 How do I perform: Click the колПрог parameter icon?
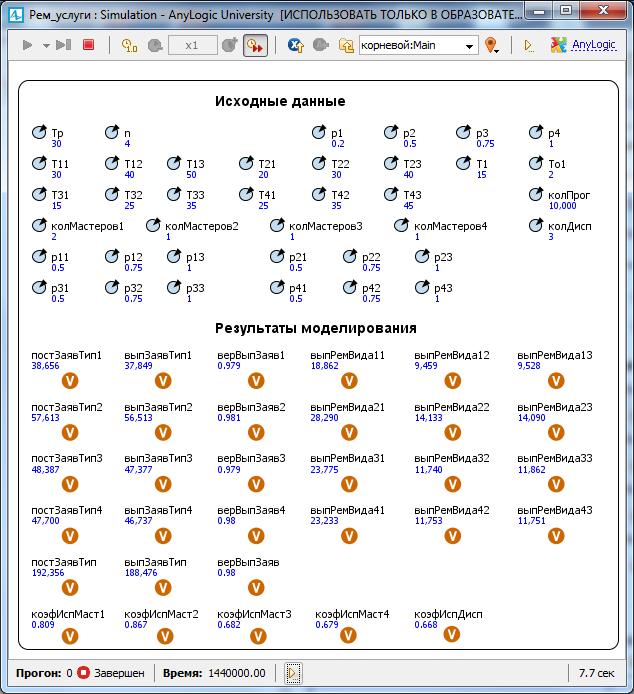click(535, 194)
